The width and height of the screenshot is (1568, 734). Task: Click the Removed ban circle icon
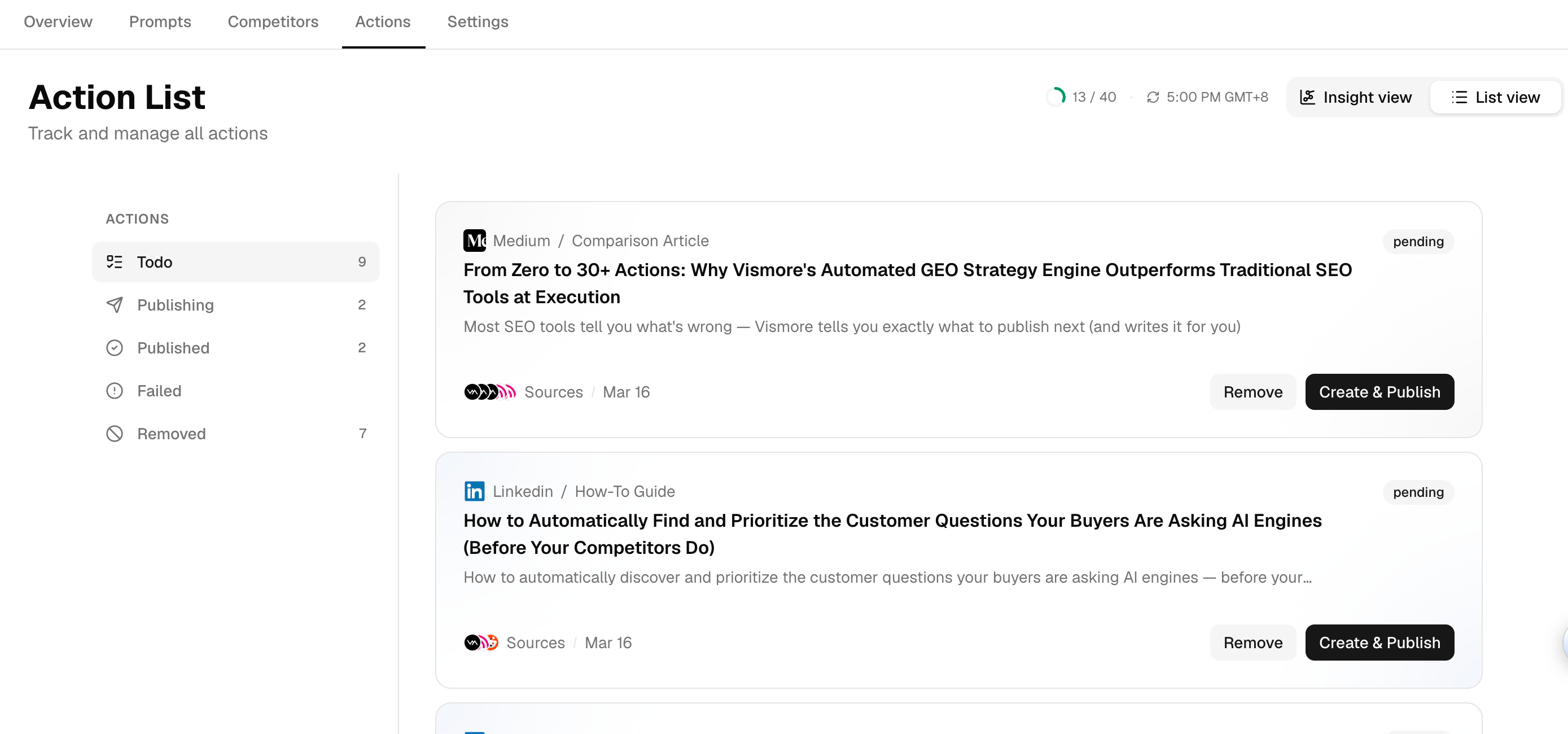coord(115,434)
